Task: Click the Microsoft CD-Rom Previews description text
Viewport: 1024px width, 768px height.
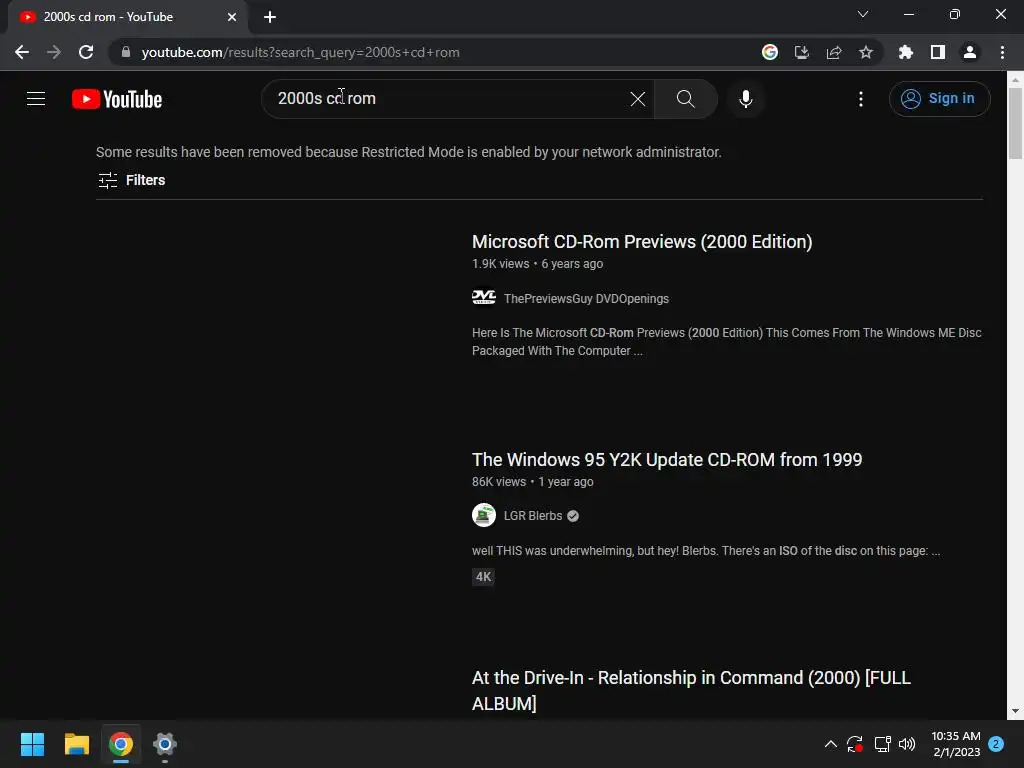Action: tap(726, 342)
